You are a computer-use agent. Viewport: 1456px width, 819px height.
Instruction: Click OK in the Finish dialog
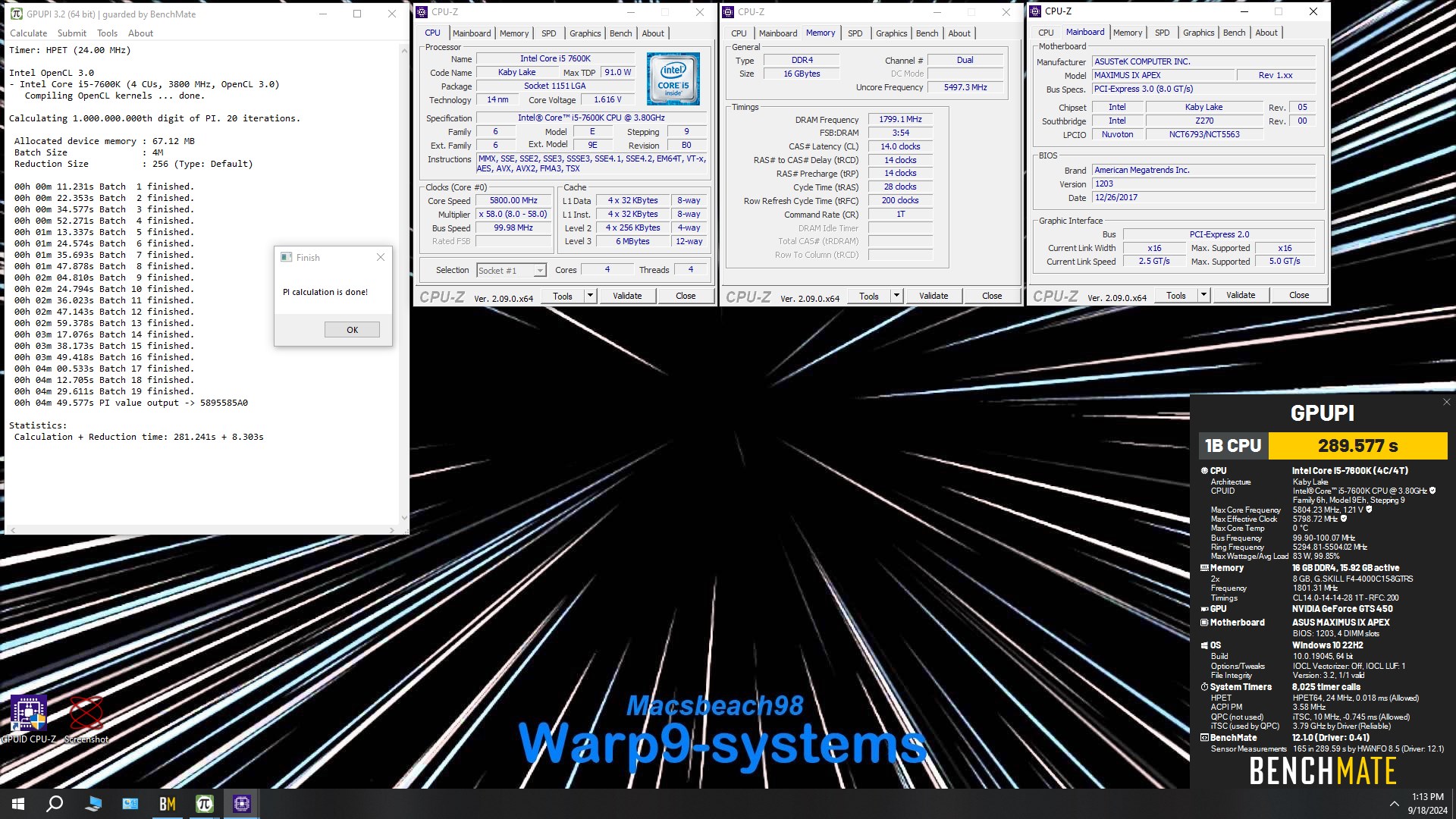pyautogui.click(x=352, y=330)
